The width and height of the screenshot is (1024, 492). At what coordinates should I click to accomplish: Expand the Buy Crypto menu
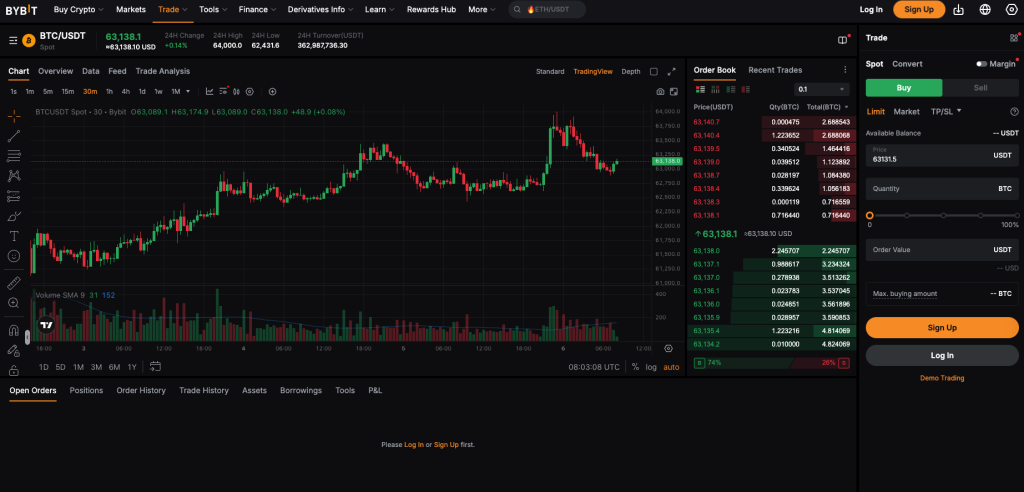(x=78, y=10)
